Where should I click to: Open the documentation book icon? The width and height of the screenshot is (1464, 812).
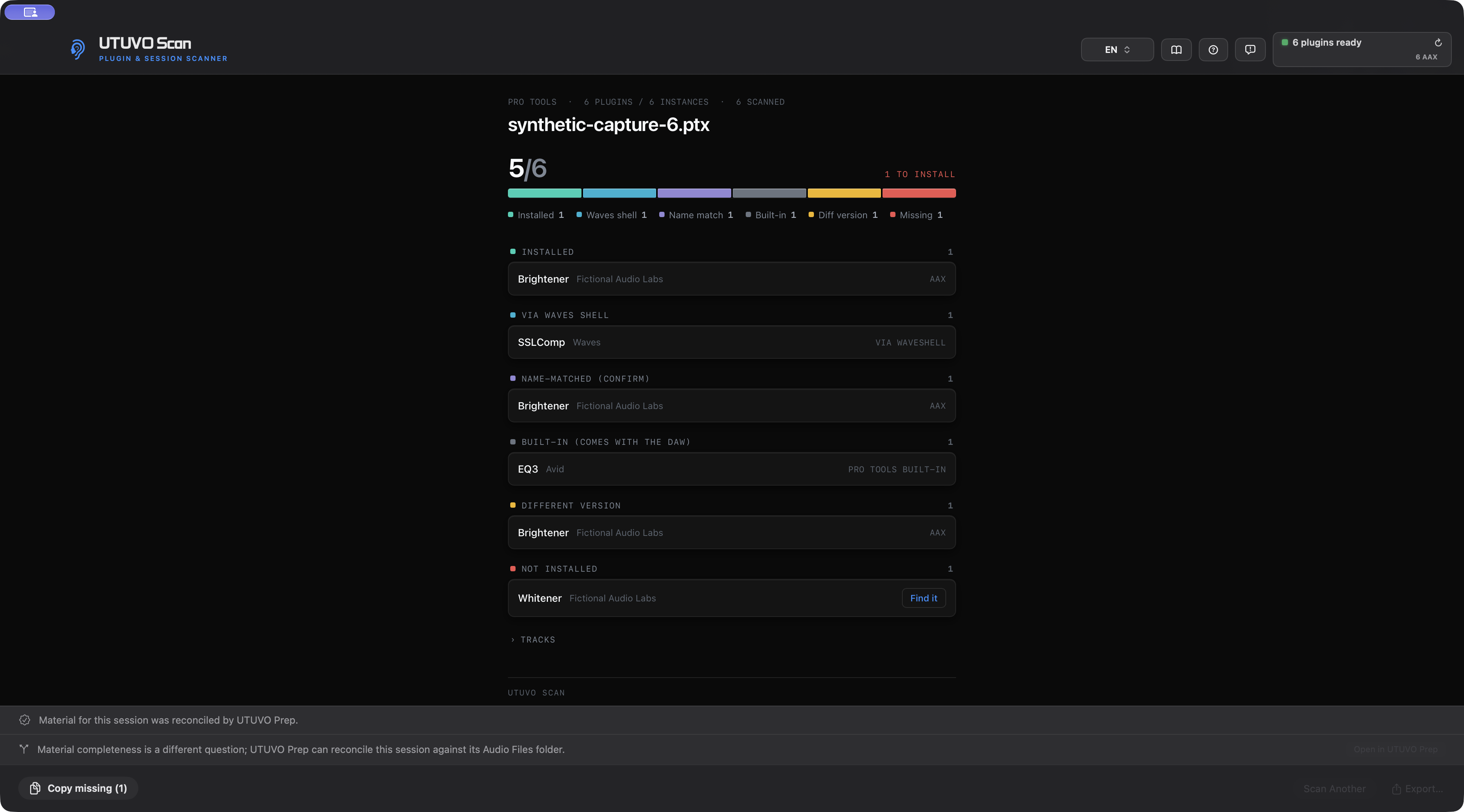coord(1176,50)
